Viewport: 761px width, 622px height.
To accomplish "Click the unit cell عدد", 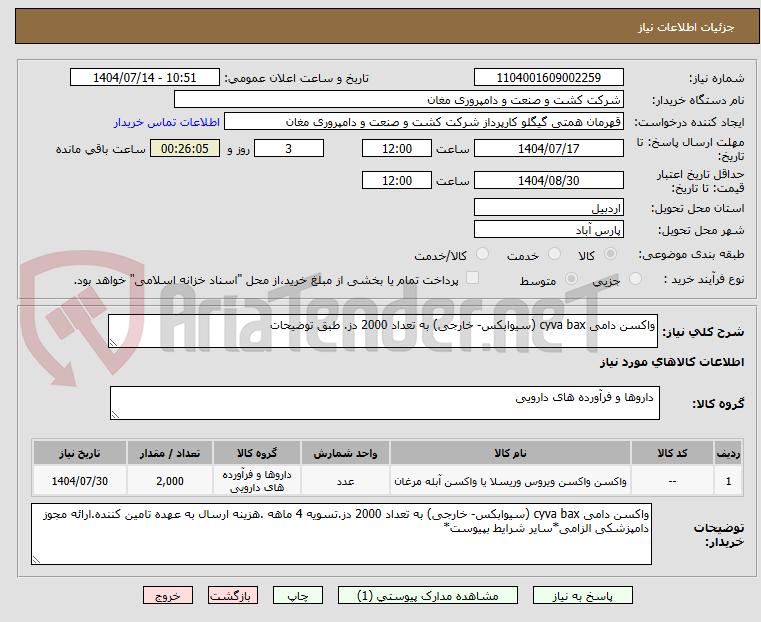I will coord(345,481).
